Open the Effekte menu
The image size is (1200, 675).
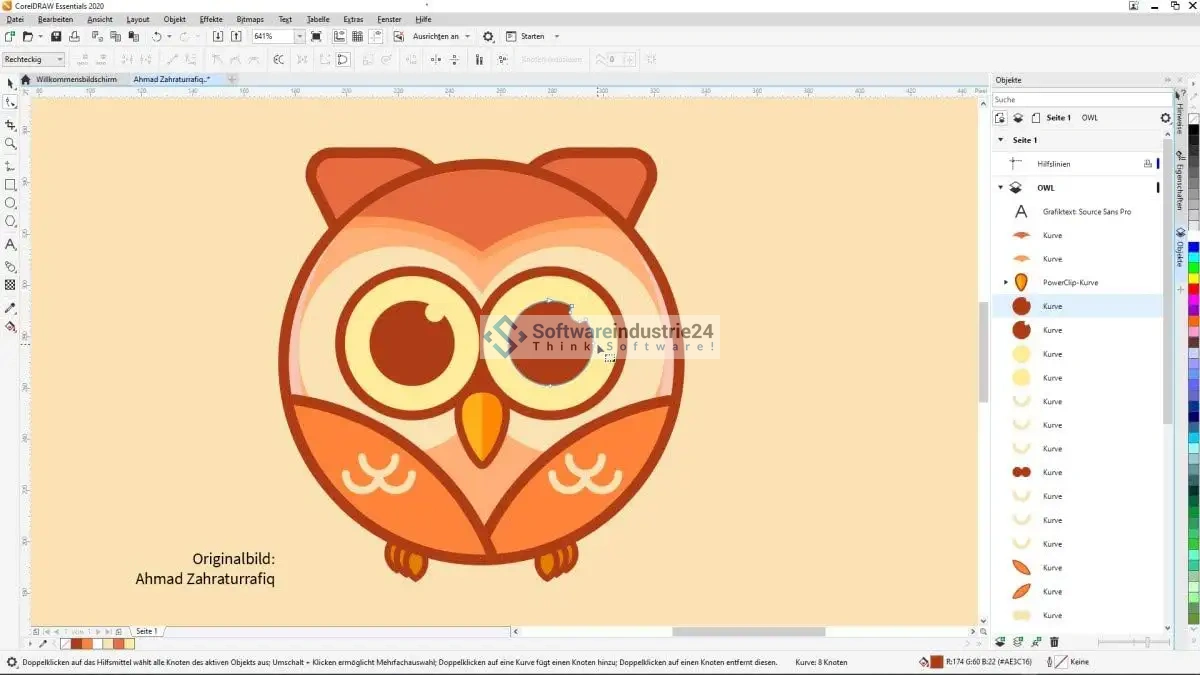point(211,19)
